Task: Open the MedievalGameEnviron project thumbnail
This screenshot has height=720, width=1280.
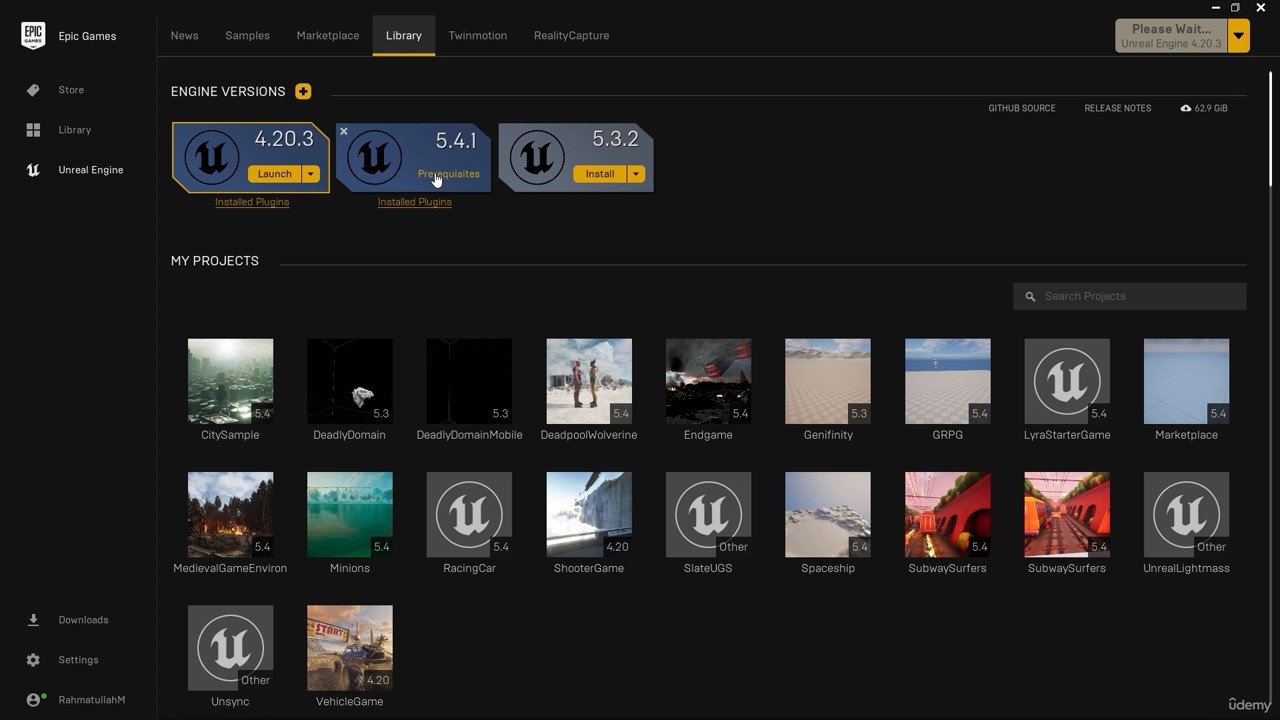Action: tap(230, 514)
